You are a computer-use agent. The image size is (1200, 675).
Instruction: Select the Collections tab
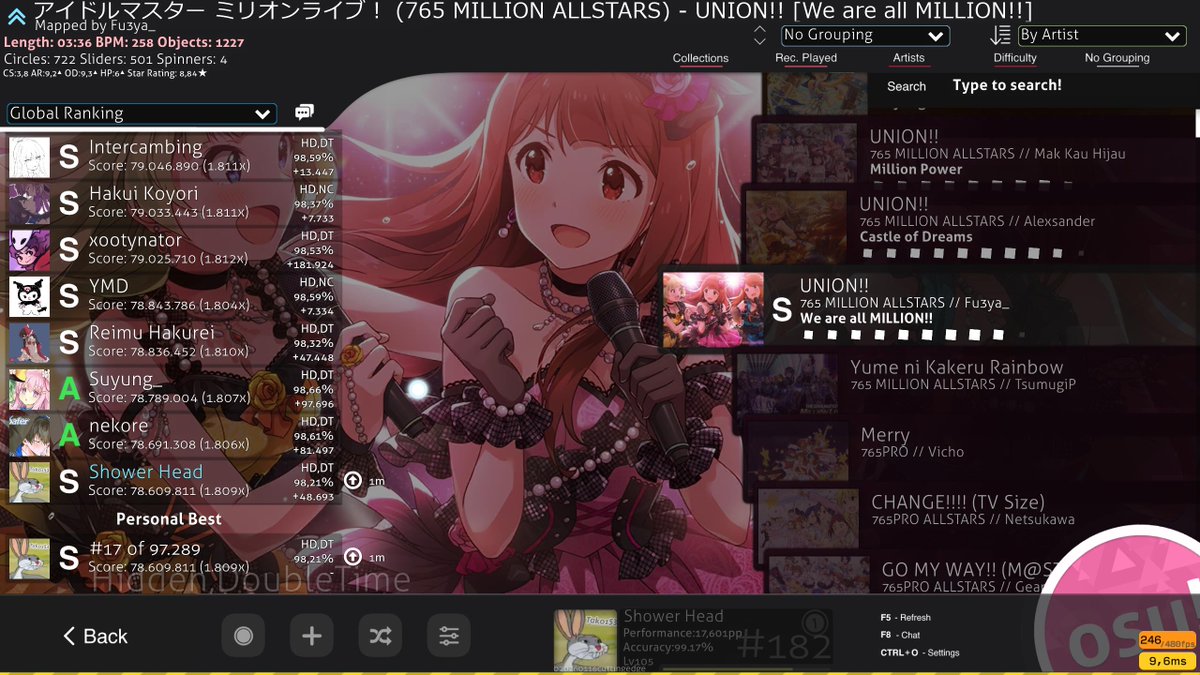pos(700,59)
